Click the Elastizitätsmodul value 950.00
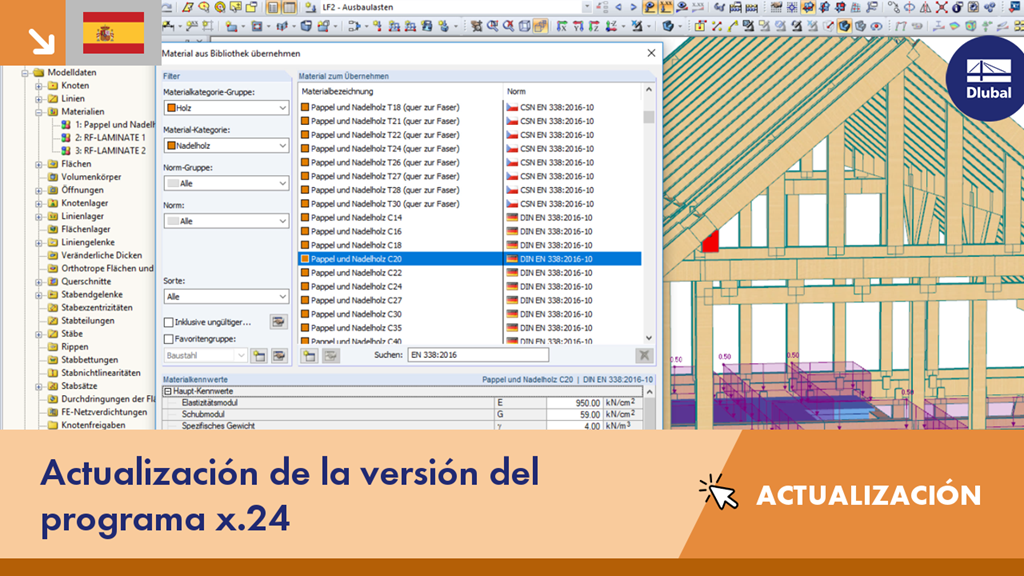 (573, 403)
